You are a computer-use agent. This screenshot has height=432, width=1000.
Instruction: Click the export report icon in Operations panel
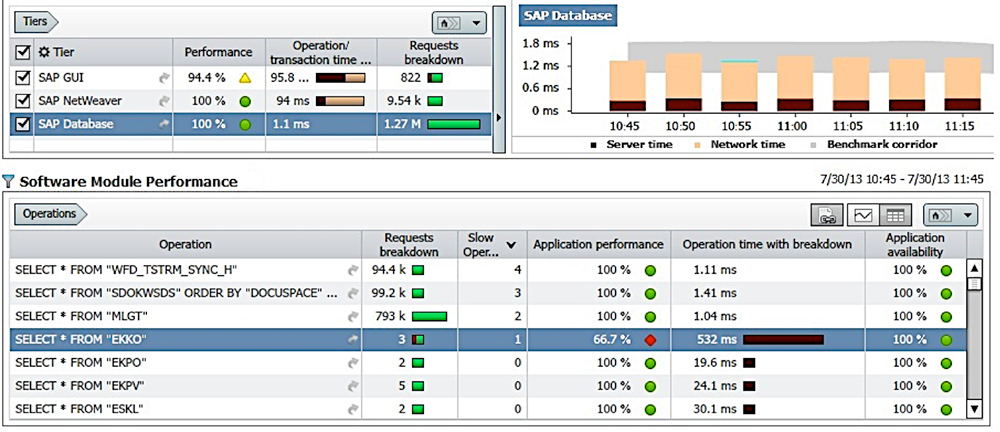(x=827, y=215)
